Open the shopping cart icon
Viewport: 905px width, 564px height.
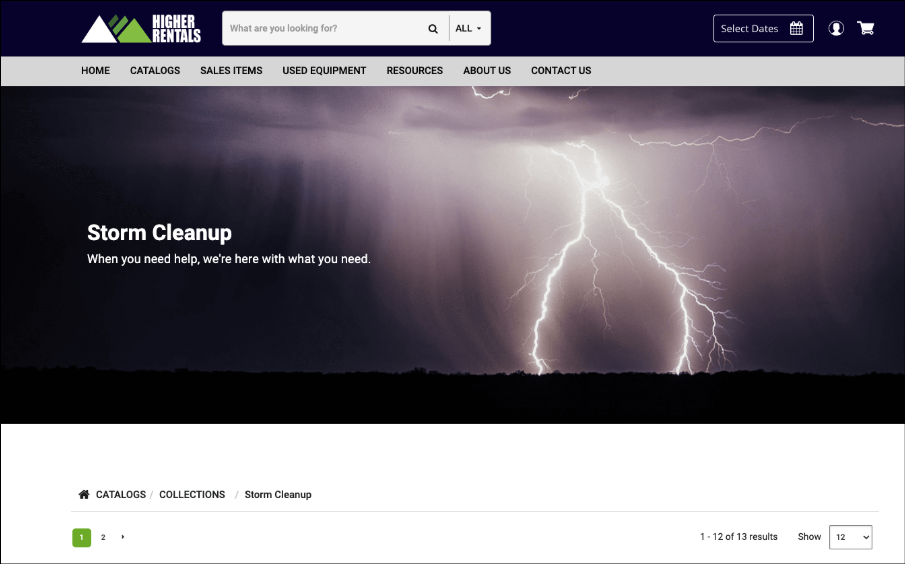(866, 29)
